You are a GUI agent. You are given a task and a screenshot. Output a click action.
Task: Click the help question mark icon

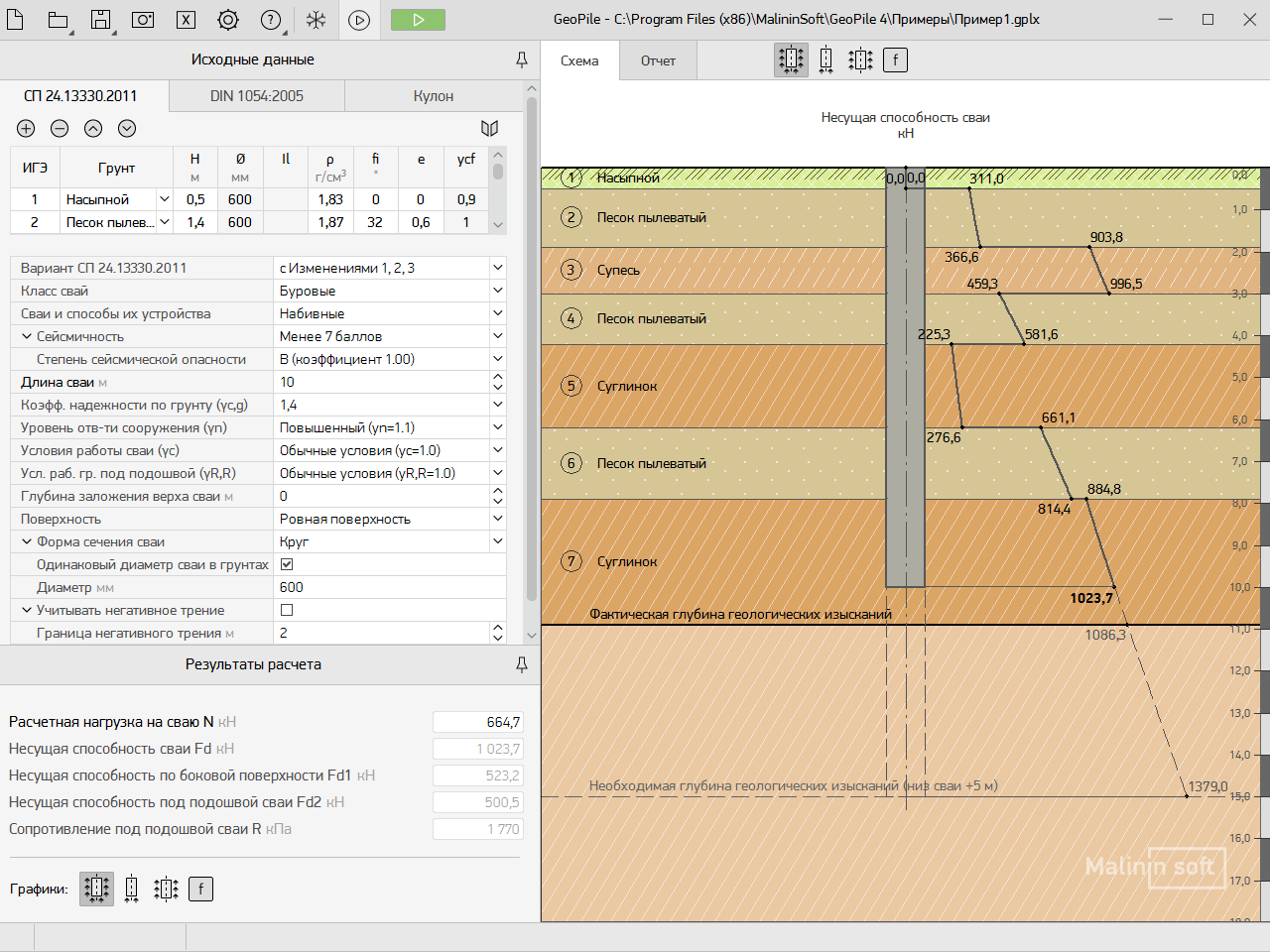[270, 20]
